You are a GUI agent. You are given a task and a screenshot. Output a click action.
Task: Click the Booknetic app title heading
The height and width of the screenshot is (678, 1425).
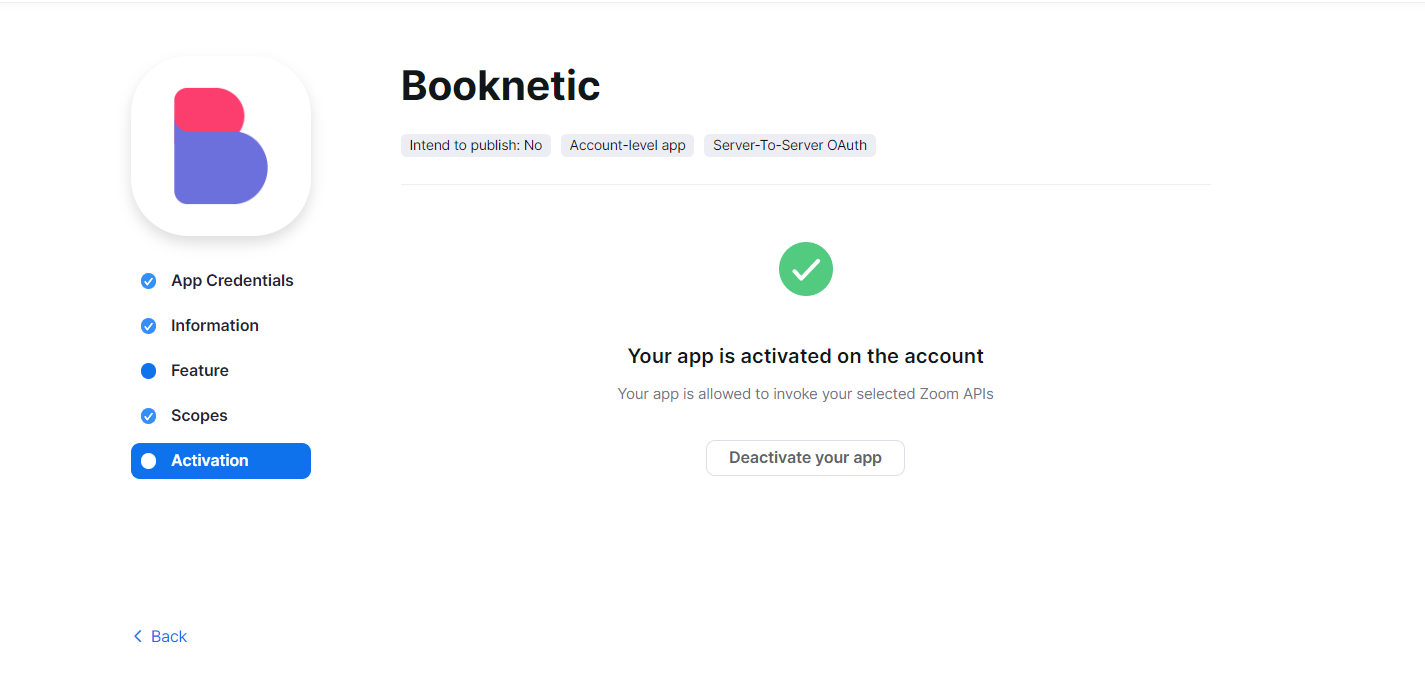500,86
